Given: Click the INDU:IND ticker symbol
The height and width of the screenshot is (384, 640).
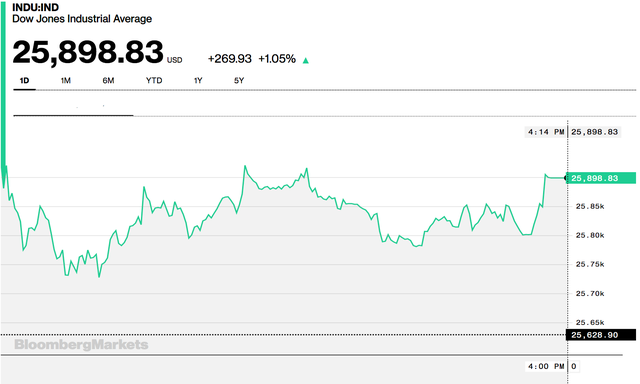Looking at the screenshot, I should (x=36, y=7).
